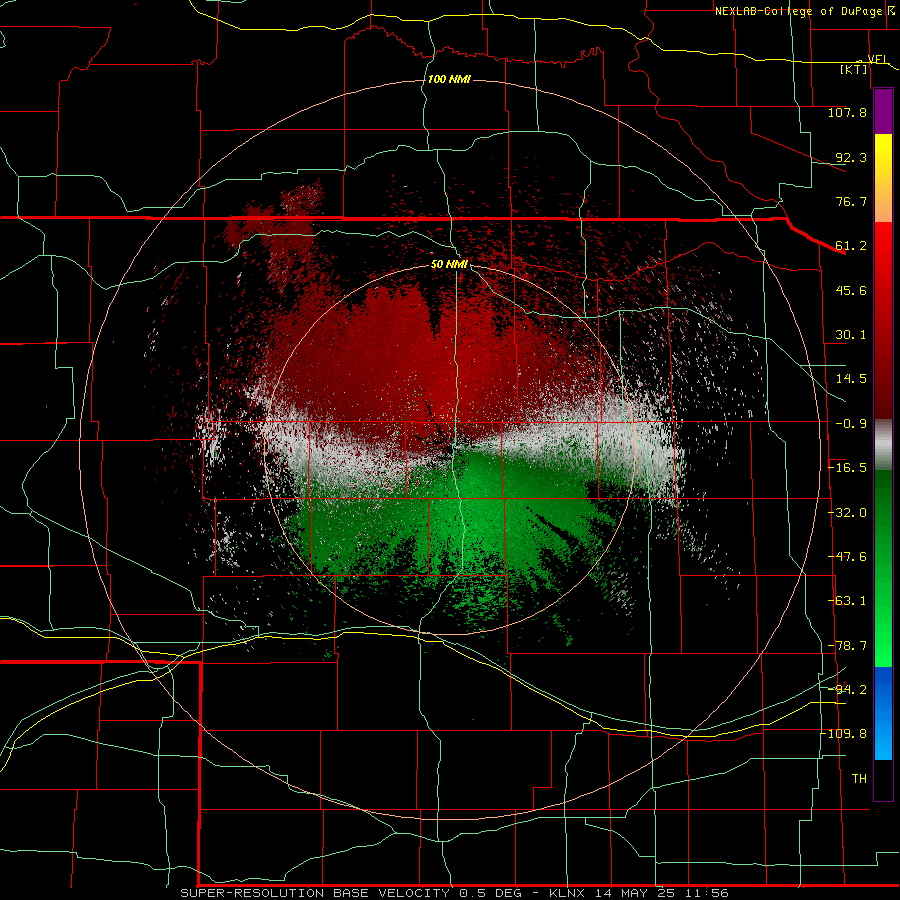Viewport: 900px width, 900px height.
Task: Click the blue segment of the color bar
Action: (x=883, y=713)
